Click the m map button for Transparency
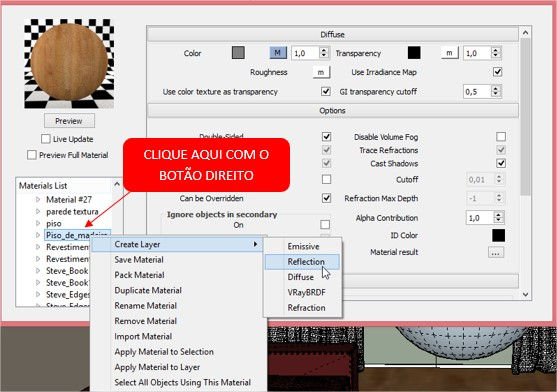557x392 pixels. click(x=449, y=53)
